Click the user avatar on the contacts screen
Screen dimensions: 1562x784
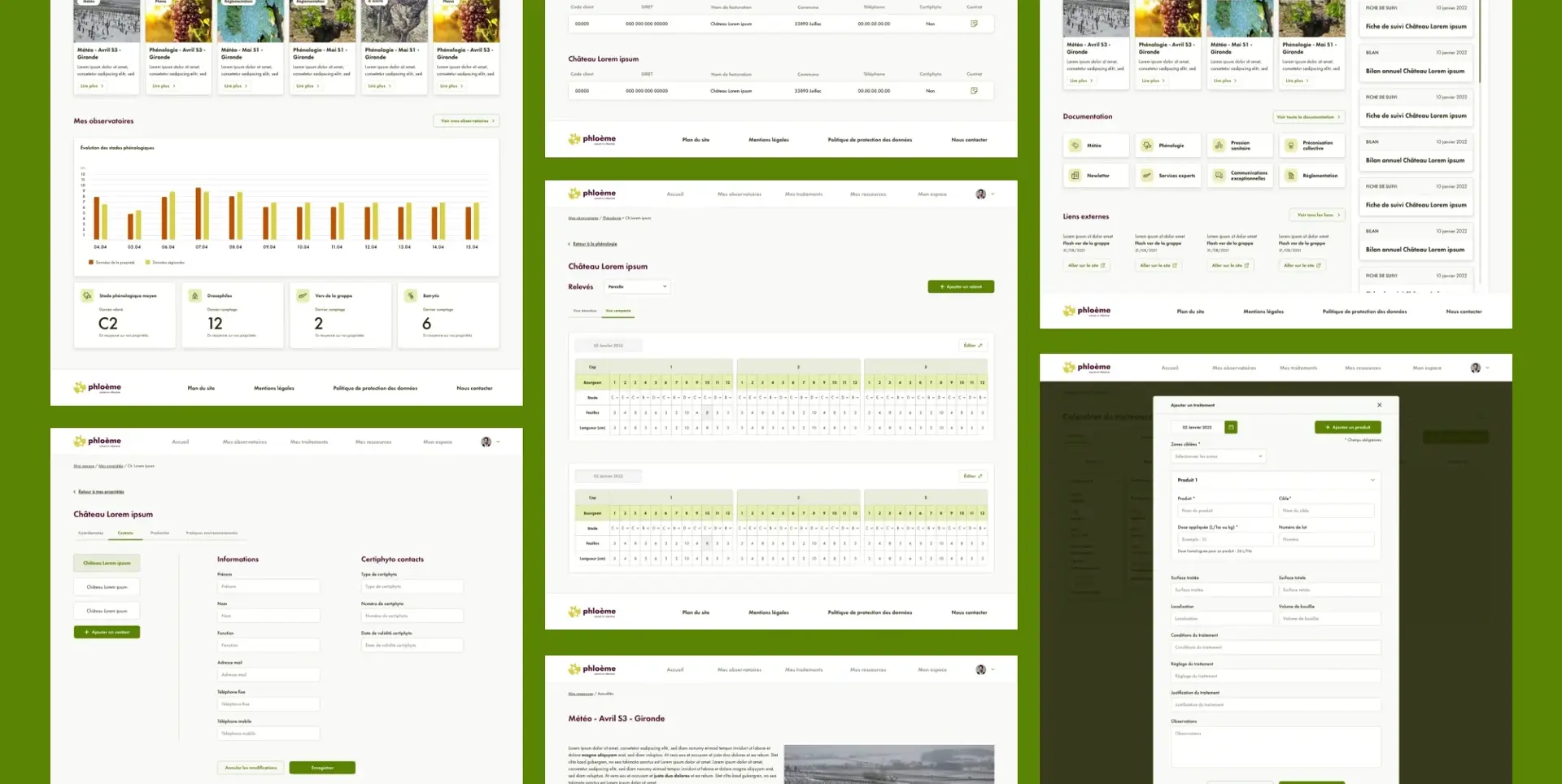pos(486,442)
